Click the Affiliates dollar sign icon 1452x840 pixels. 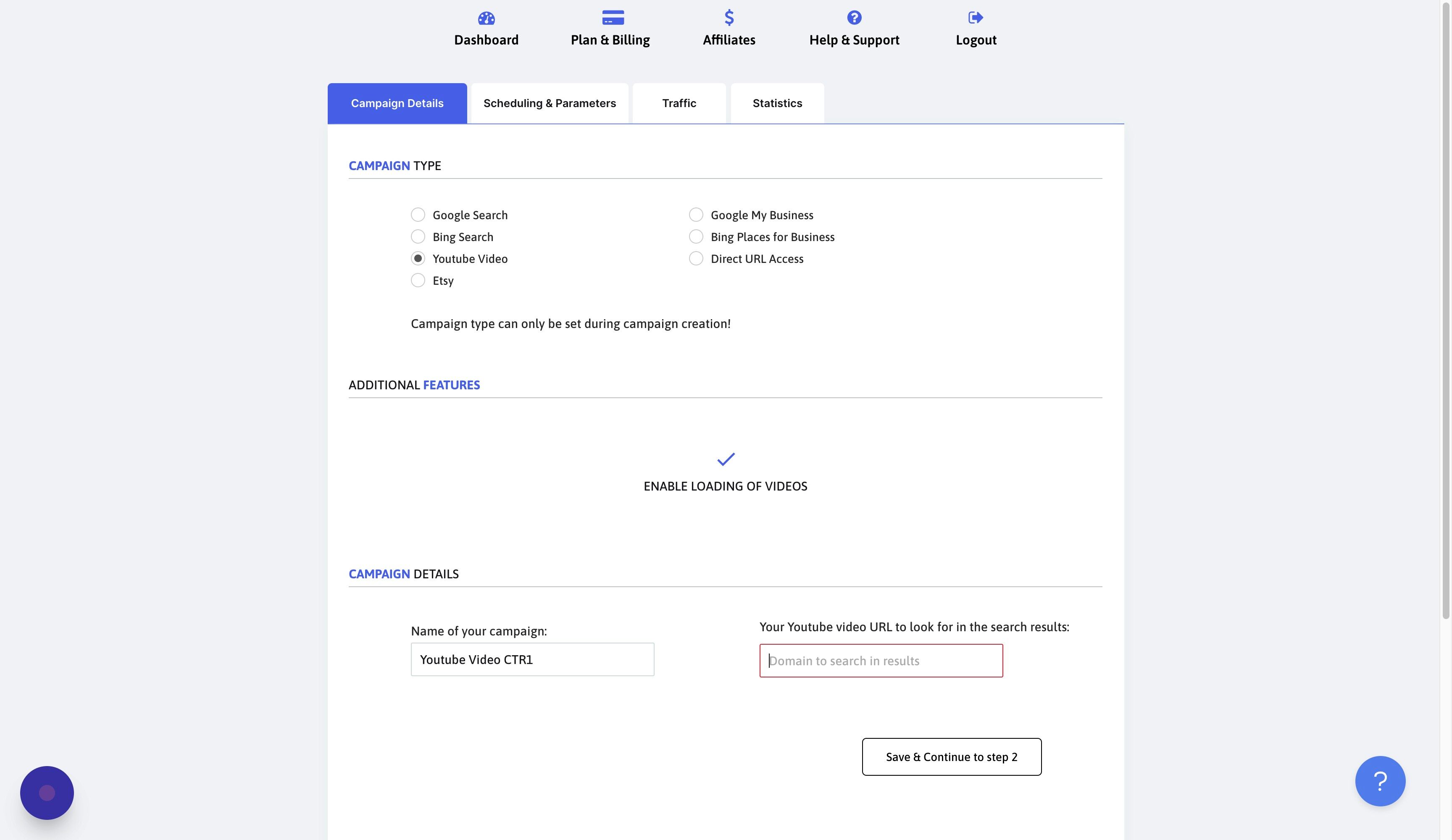coord(729,18)
